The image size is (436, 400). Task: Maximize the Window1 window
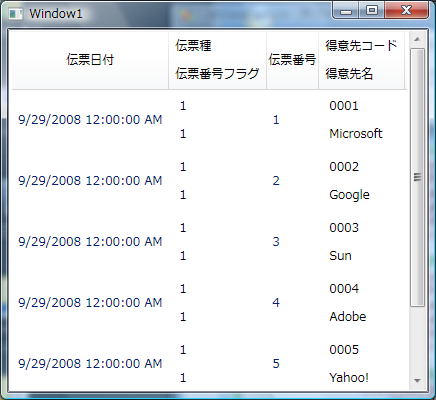point(372,10)
